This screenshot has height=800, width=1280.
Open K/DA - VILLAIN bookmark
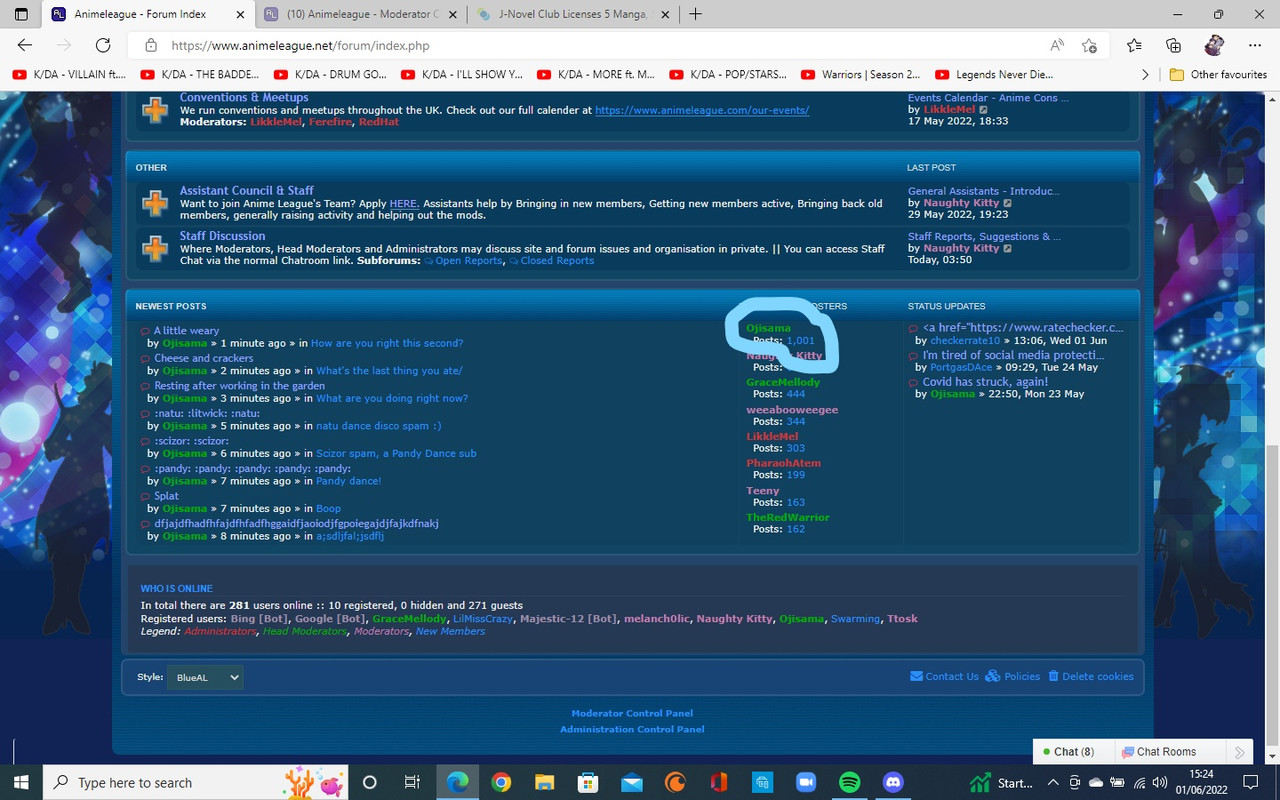[x=70, y=74]
